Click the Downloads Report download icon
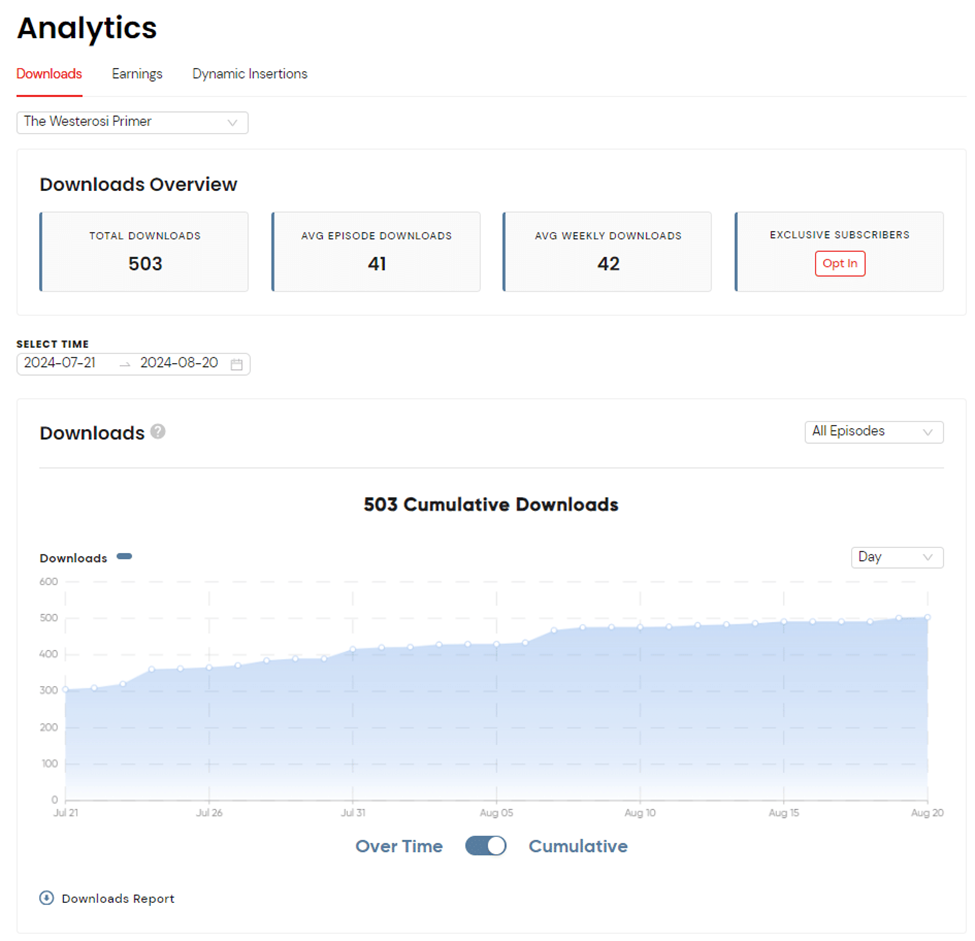 (x=44, y=898)
